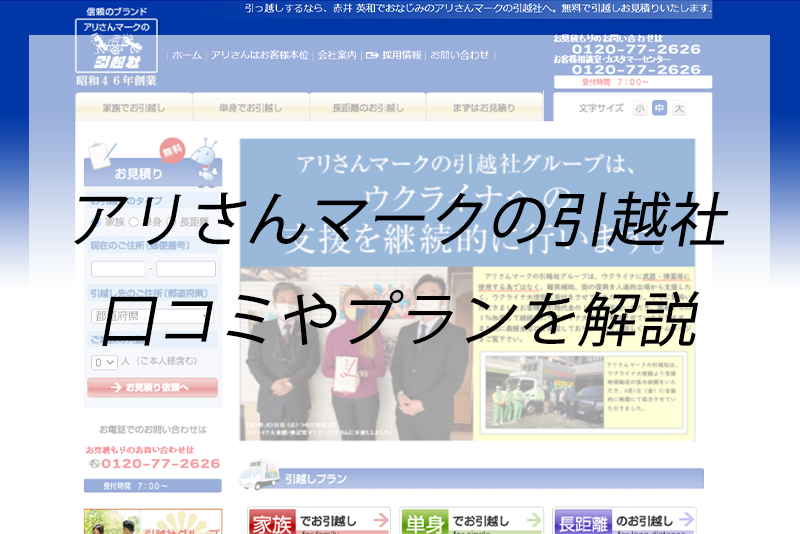This screenshot has height=534, width=800.
Task: Set text size to 大
Action: coord(679,108)
